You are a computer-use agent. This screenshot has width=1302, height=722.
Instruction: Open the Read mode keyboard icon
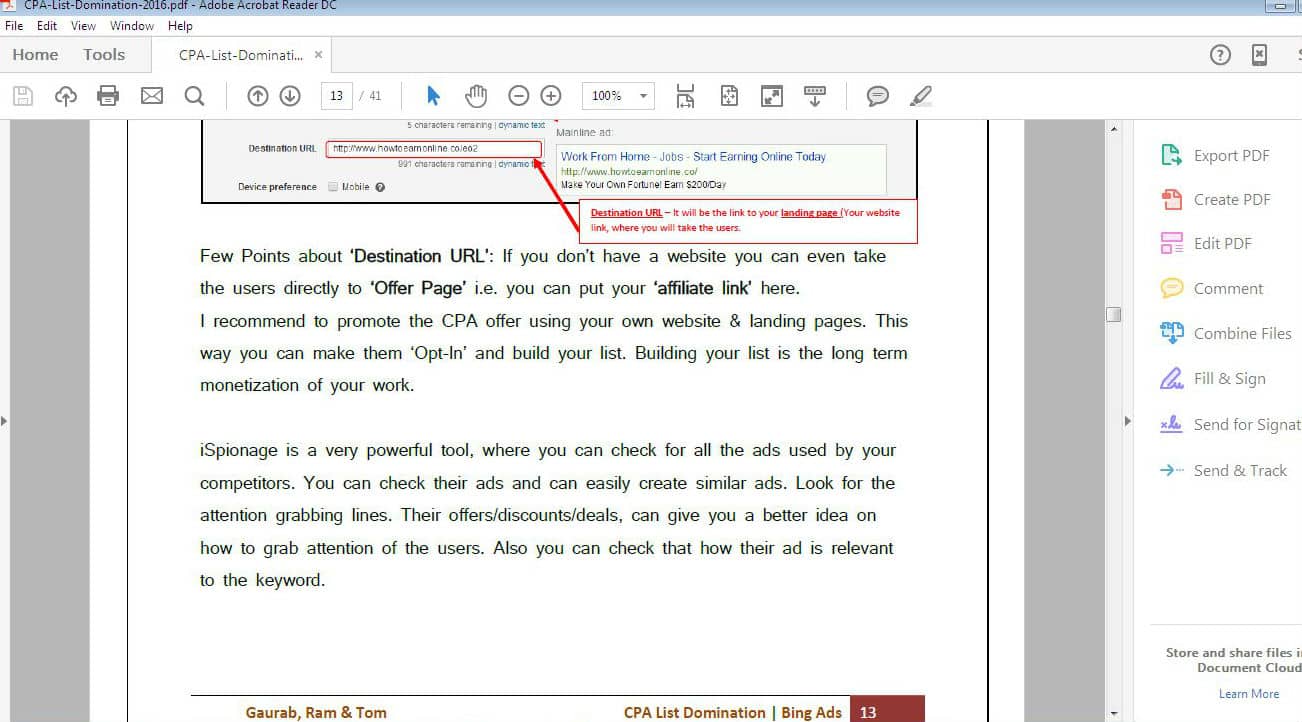coord(815,96)
